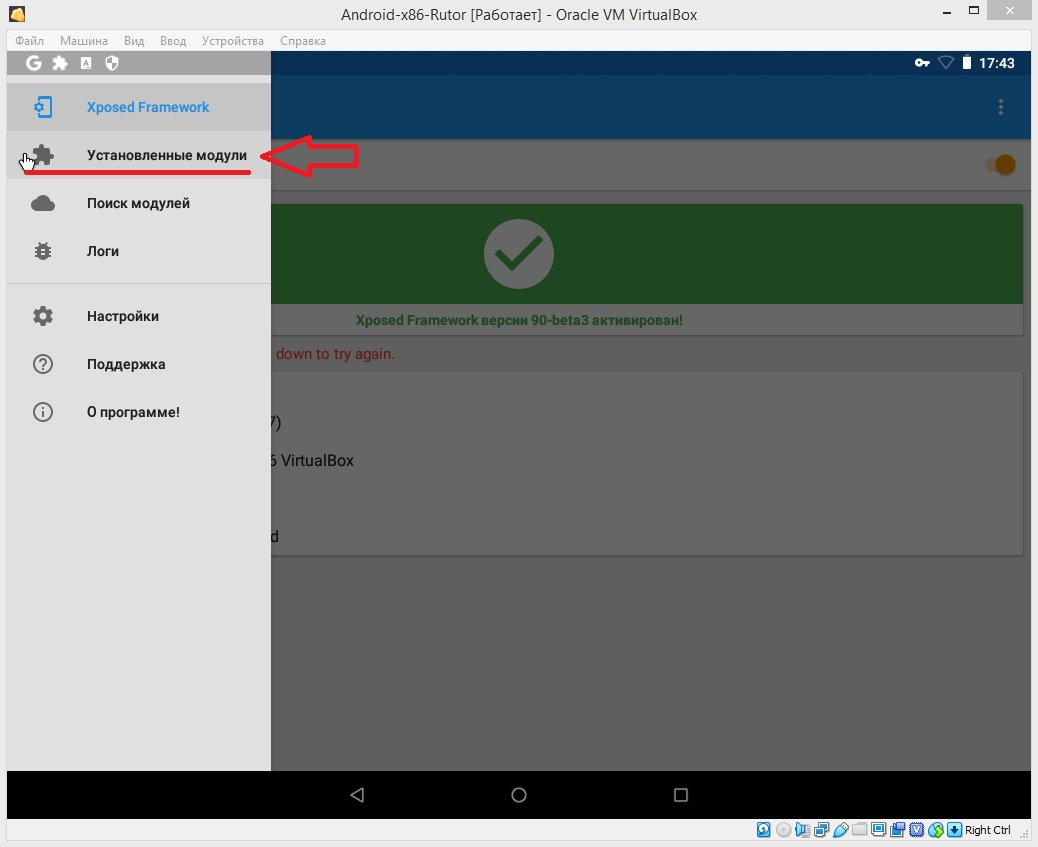Screen dimensions: 1038x847
Task: Open the Файл menu in VirtualBox
Action: coord(30,41)
